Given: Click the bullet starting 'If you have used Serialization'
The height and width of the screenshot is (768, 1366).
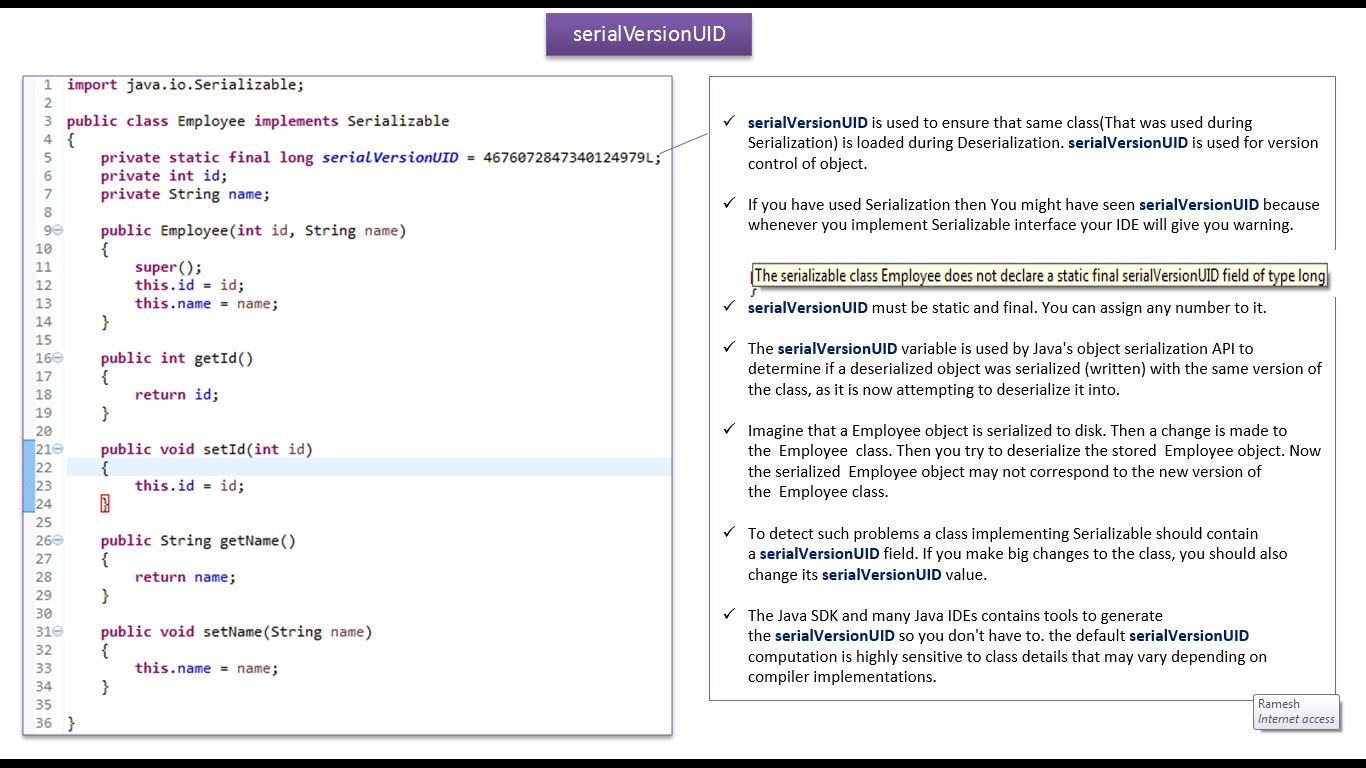Looking at the screenshot, I should point(1034,214).
